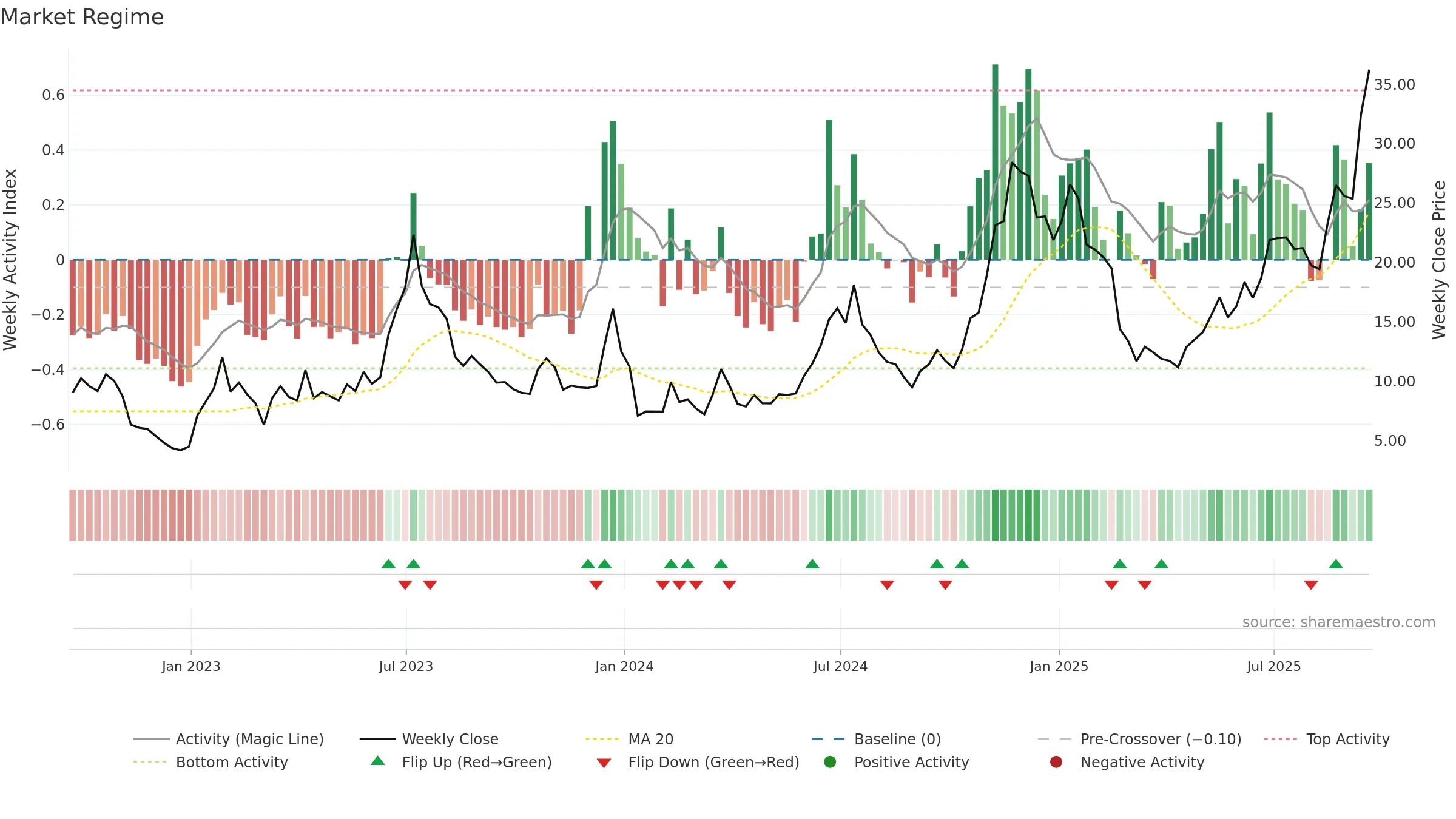Toggle the Pre-Crossover (−0.10) legend entry

(x=1139, y=739)
